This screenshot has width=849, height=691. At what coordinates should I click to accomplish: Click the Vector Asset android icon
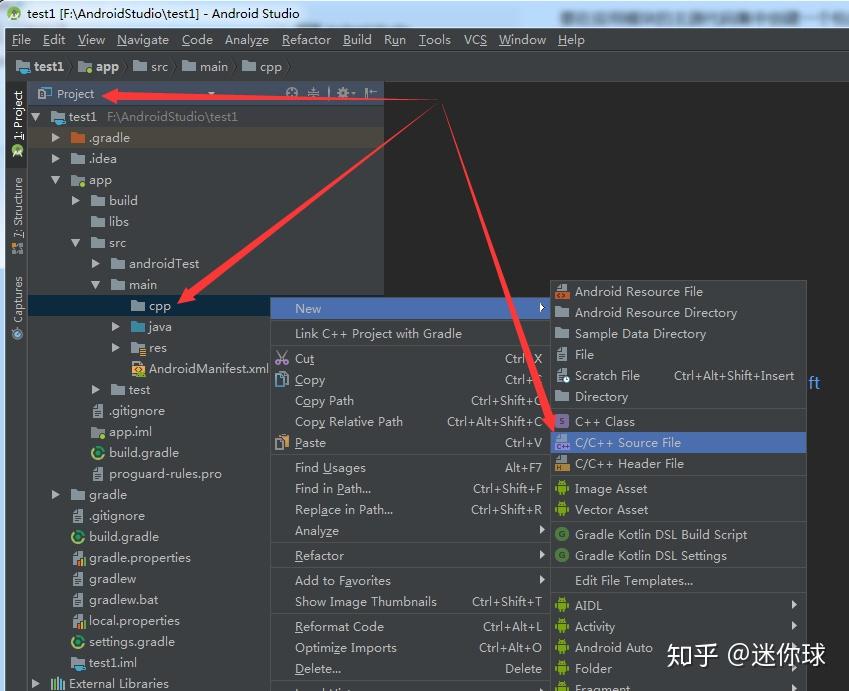coord(563,510)
